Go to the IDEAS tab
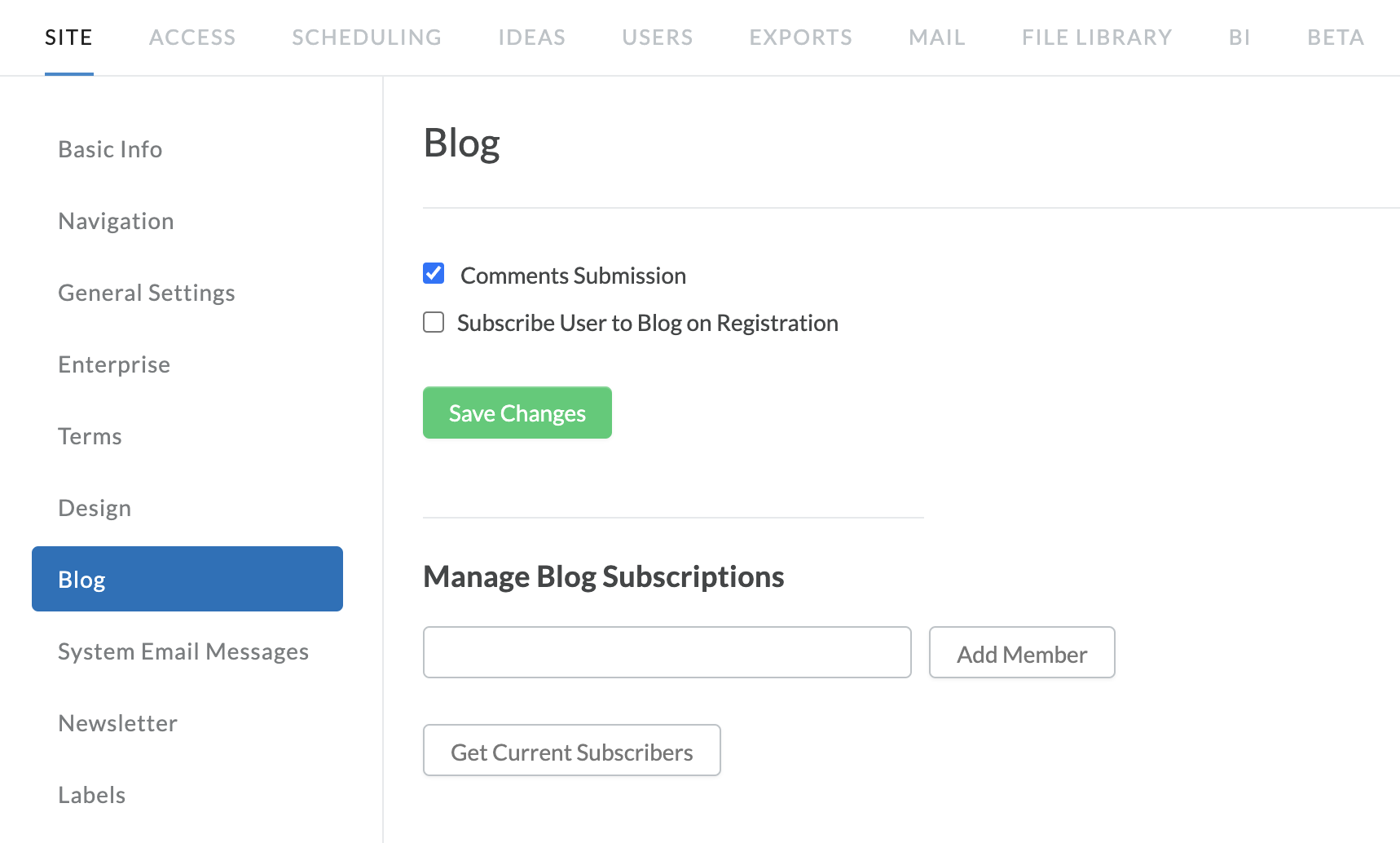This screenshot has width=1400, height=843. tap(531, 38)
